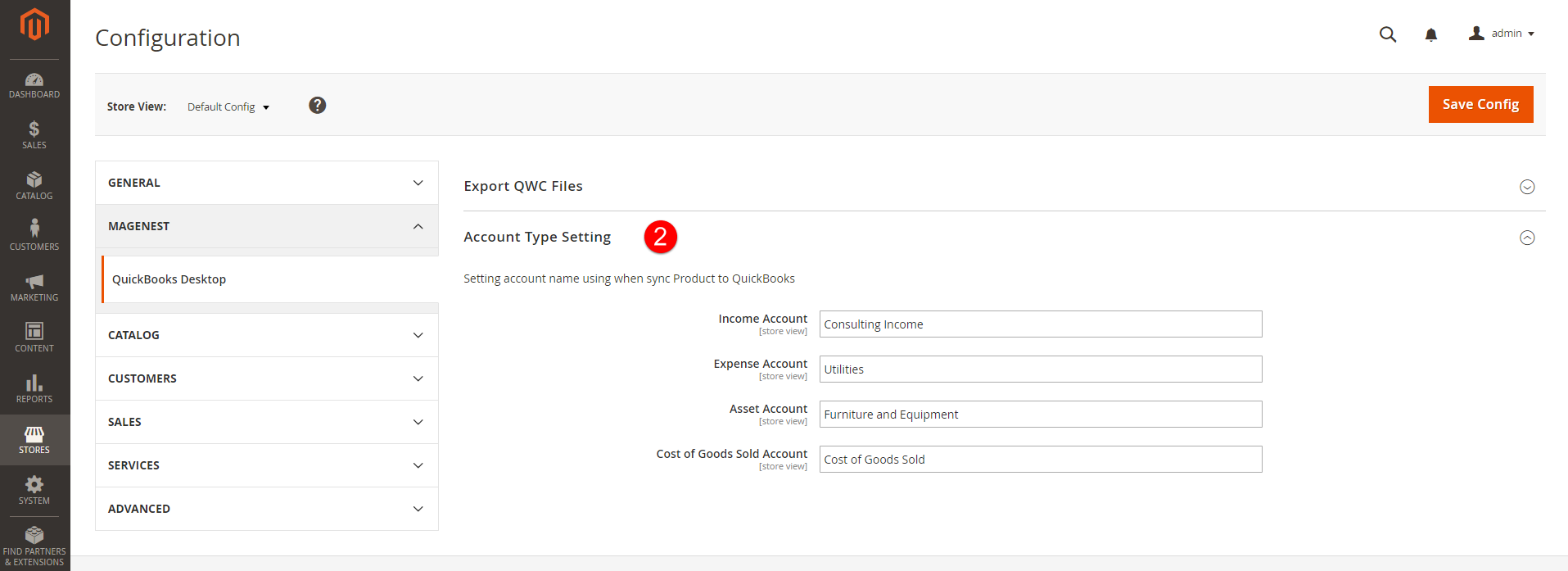Viewport: 1568px width, 571px height.
Task: Open the Catalog box icon in the sidebar
Action: [x=34, y=186]
